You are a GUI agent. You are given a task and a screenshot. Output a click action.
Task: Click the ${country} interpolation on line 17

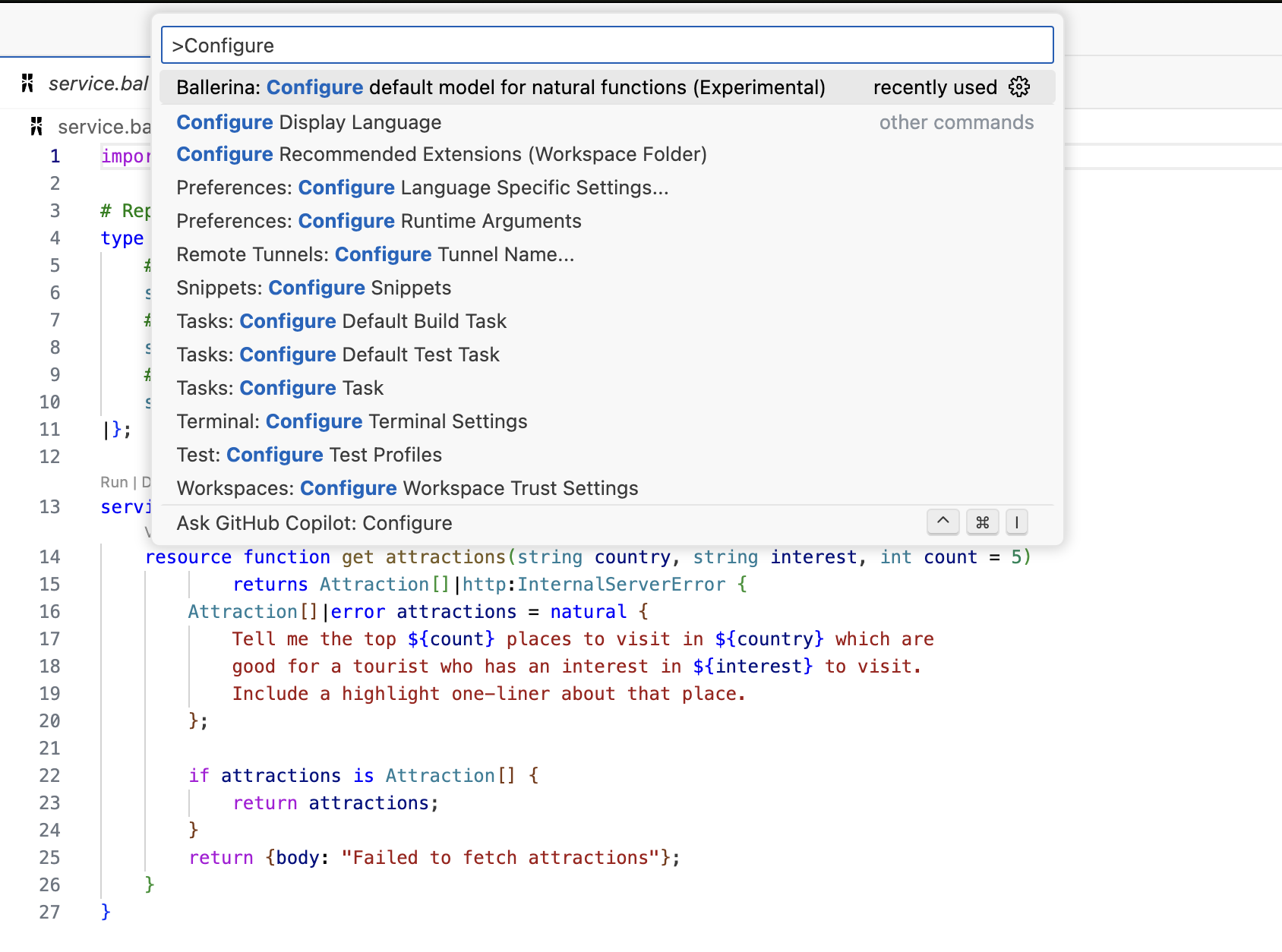click(x=769, y=639)
